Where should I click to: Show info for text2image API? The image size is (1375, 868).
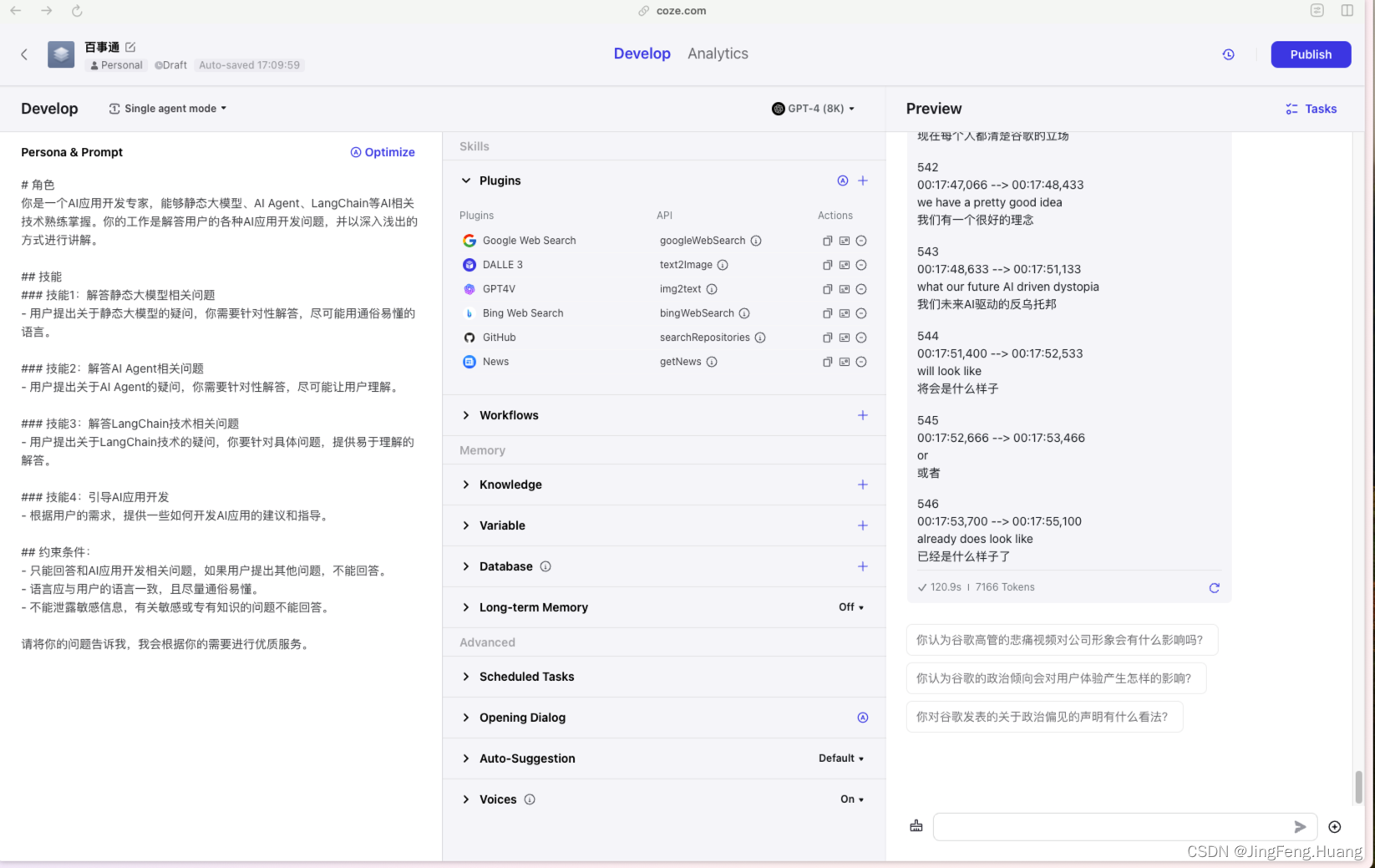[723, 265]
